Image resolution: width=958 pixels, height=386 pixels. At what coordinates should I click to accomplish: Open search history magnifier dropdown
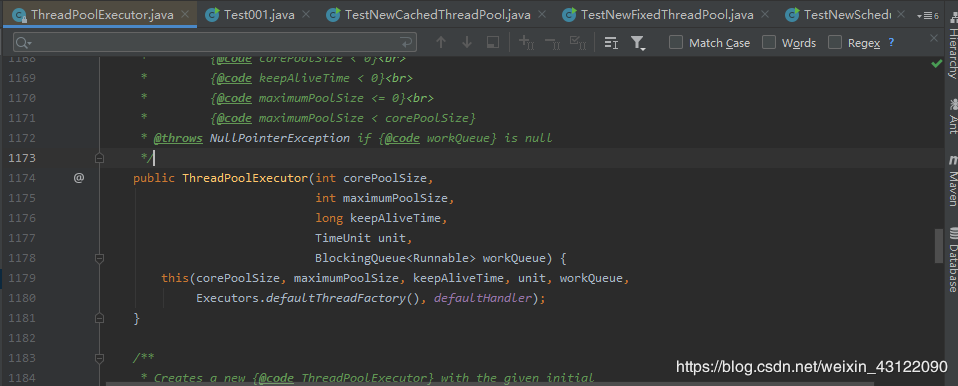[x=24, y=43]
